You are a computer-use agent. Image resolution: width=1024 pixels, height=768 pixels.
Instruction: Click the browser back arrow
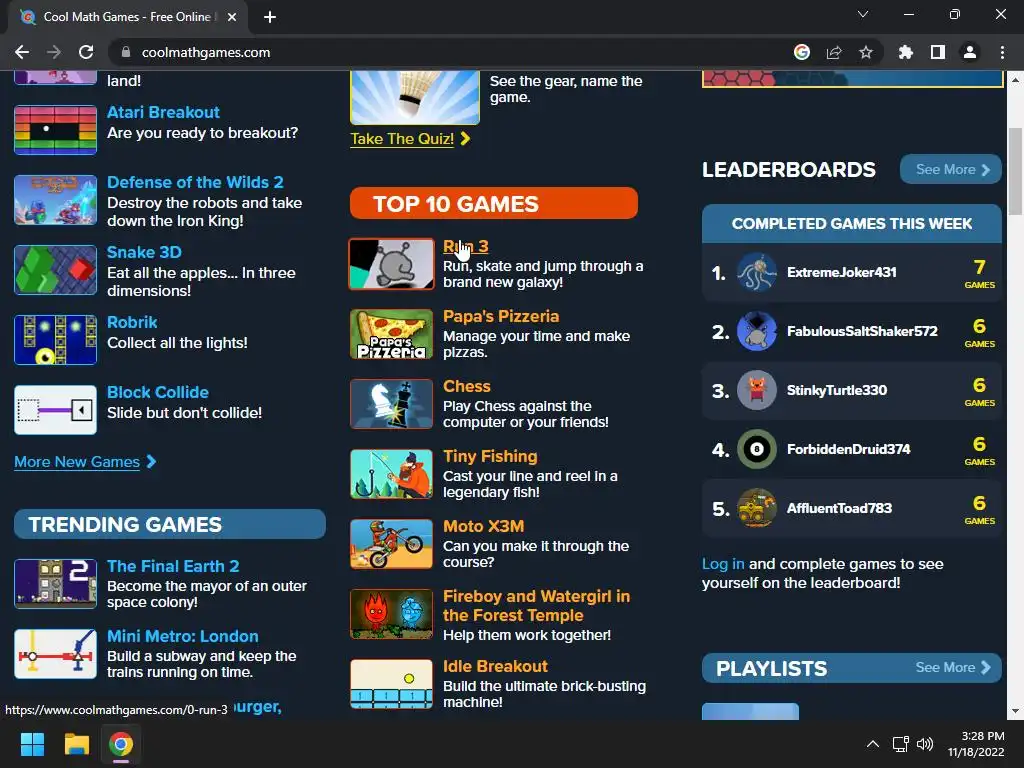coord(22,52)
